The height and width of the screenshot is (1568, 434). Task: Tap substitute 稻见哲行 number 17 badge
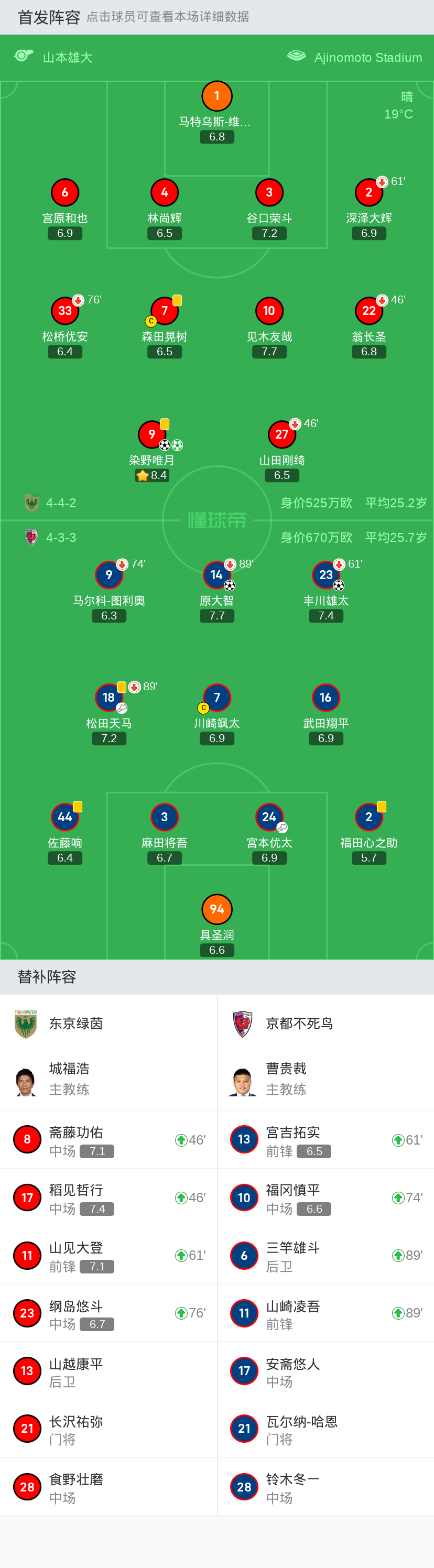click(x=27, y=1198)
